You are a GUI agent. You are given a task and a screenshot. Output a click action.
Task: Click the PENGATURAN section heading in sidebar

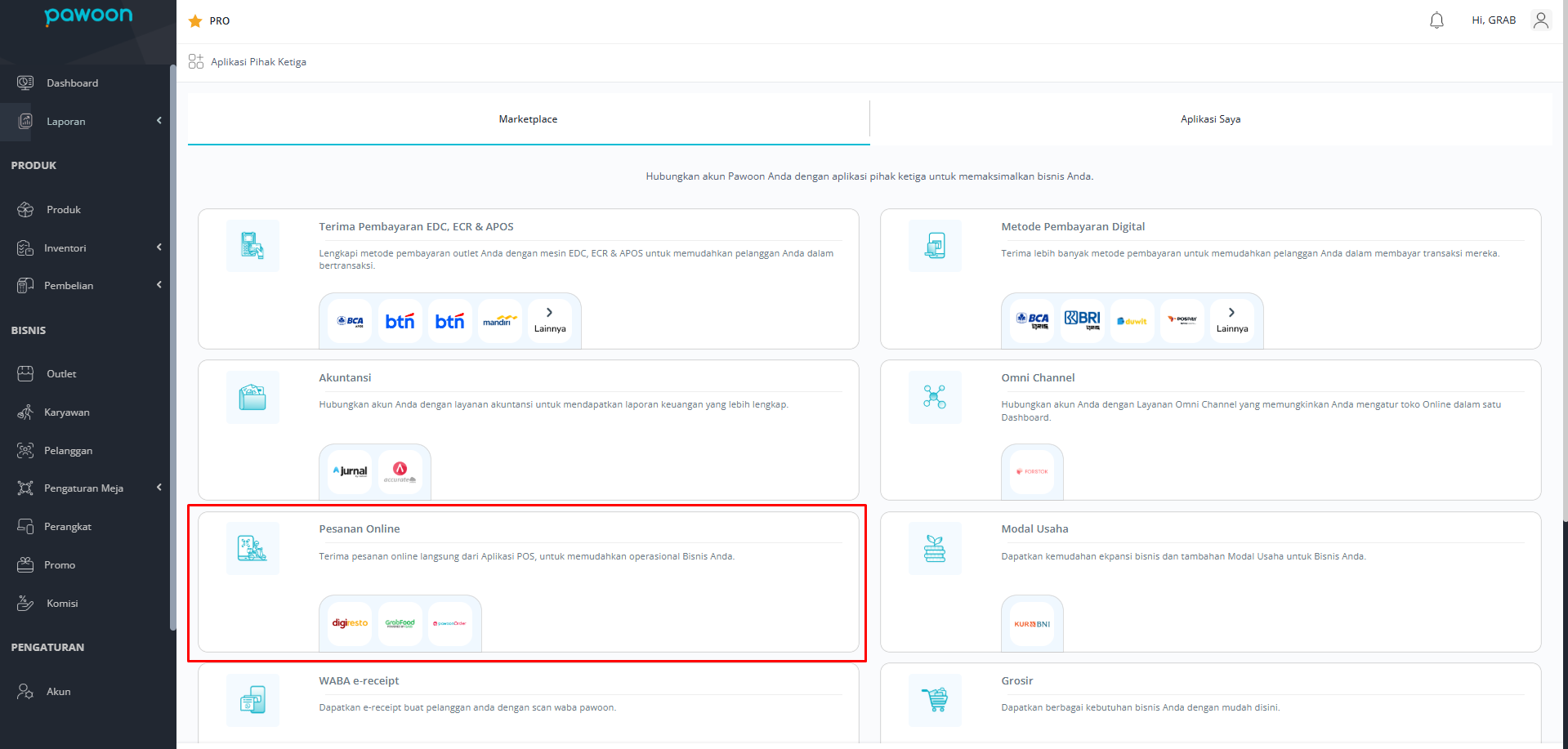pos(47,648)
